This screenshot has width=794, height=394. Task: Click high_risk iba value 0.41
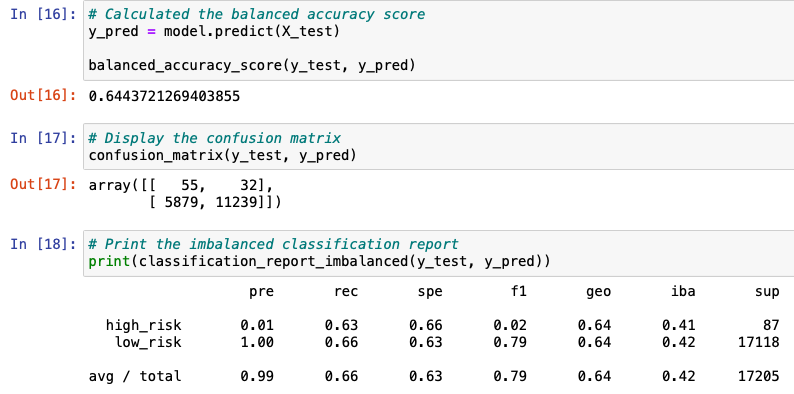[678, 325]
